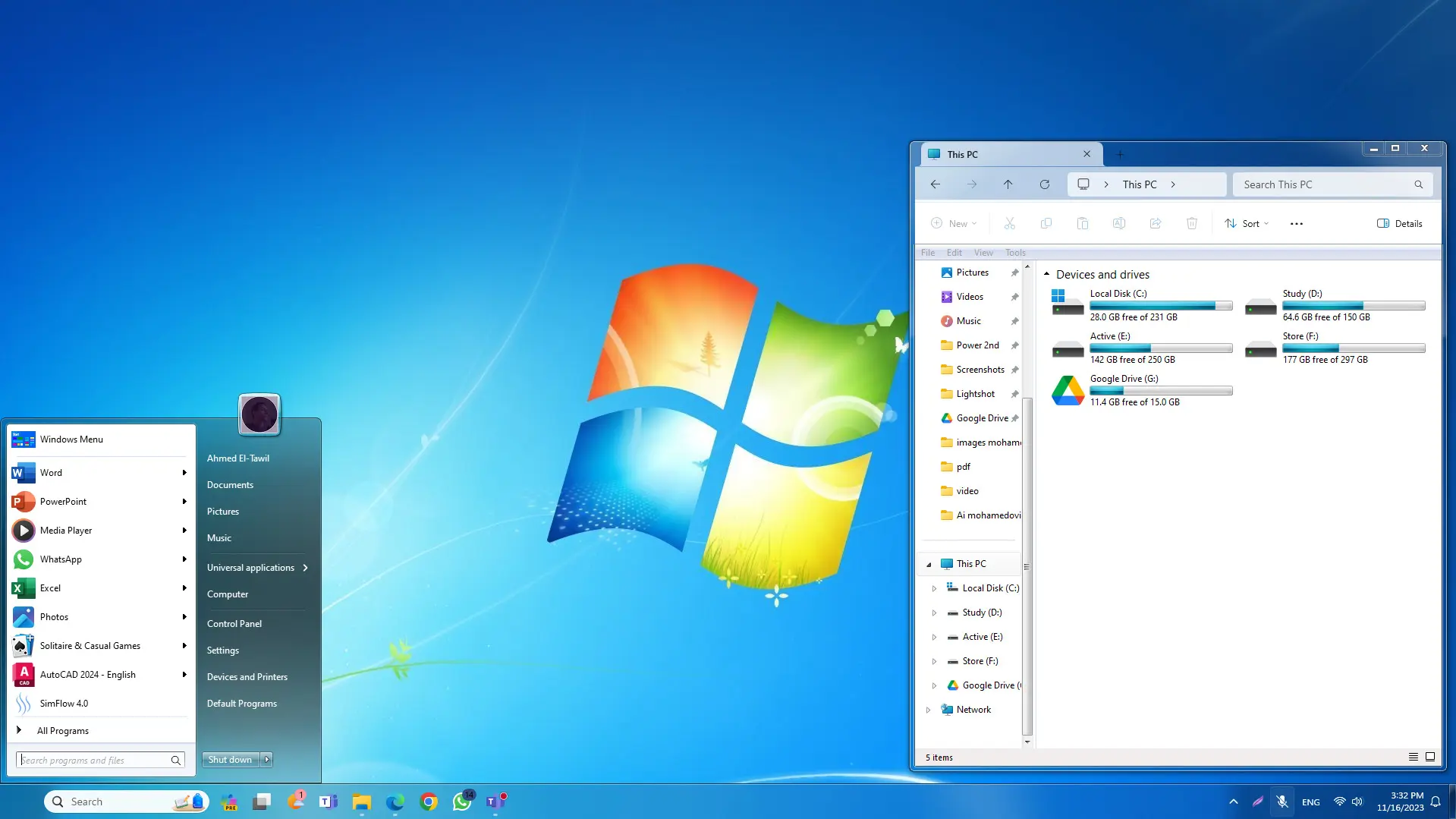This screenshot has width=1456, height=819.
Task: Open Google Chrome from the taskbar
Action: [429, 802]
